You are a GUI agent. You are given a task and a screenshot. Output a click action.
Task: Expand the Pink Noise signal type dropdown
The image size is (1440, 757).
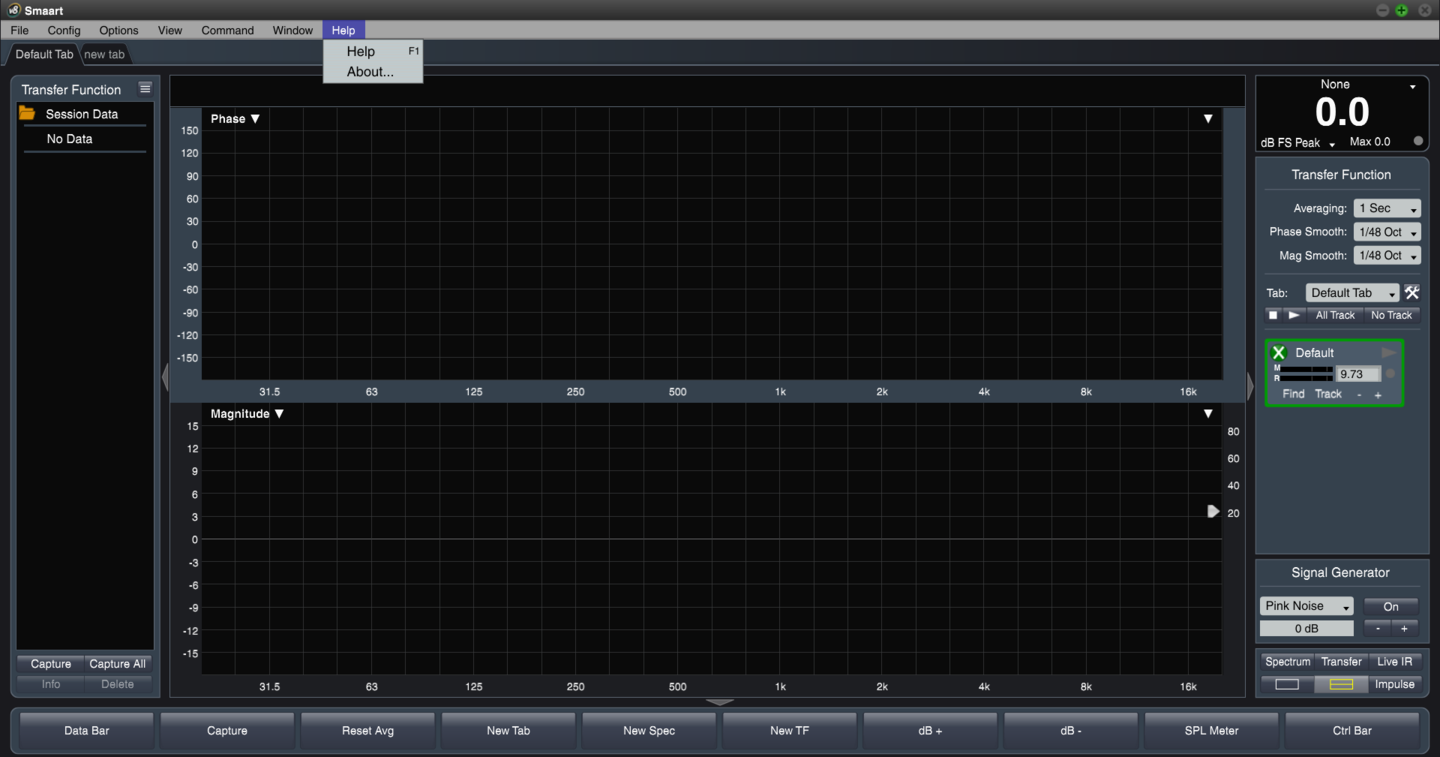click(1306, 606)
